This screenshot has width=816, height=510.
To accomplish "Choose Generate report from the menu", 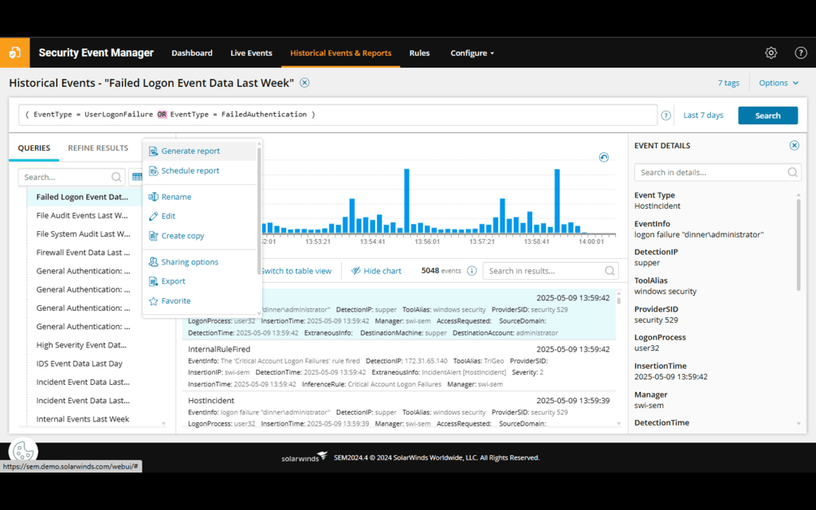I will [190, 151].
